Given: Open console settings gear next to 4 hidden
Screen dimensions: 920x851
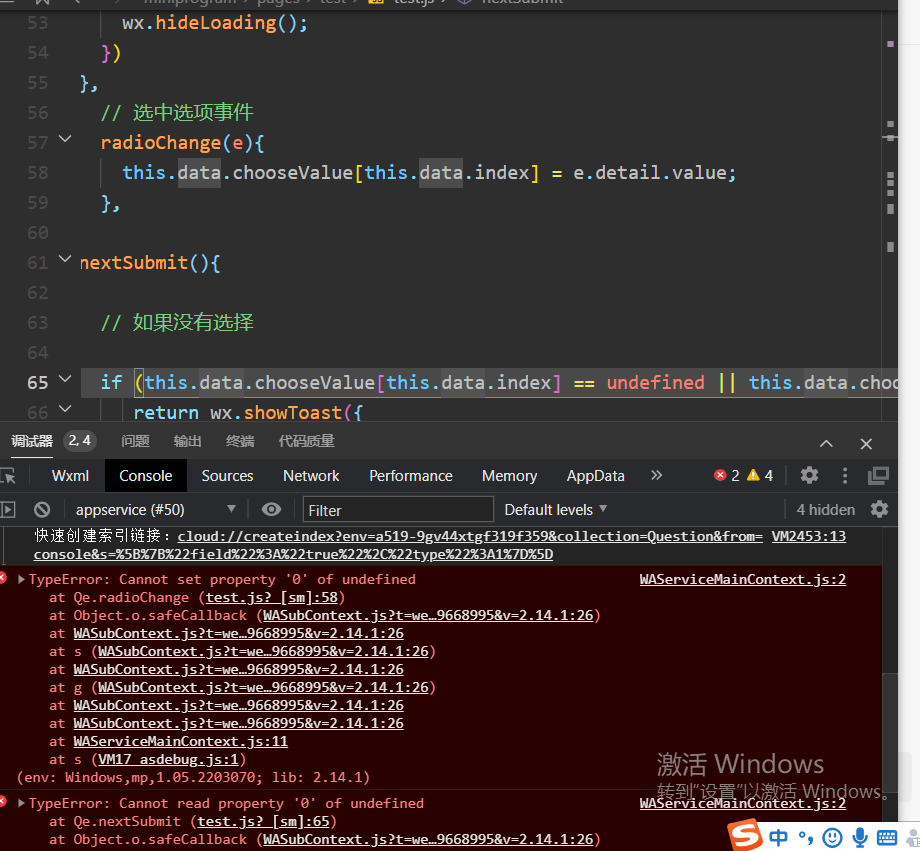Looking at the screenshot, I should click(879, 509).
